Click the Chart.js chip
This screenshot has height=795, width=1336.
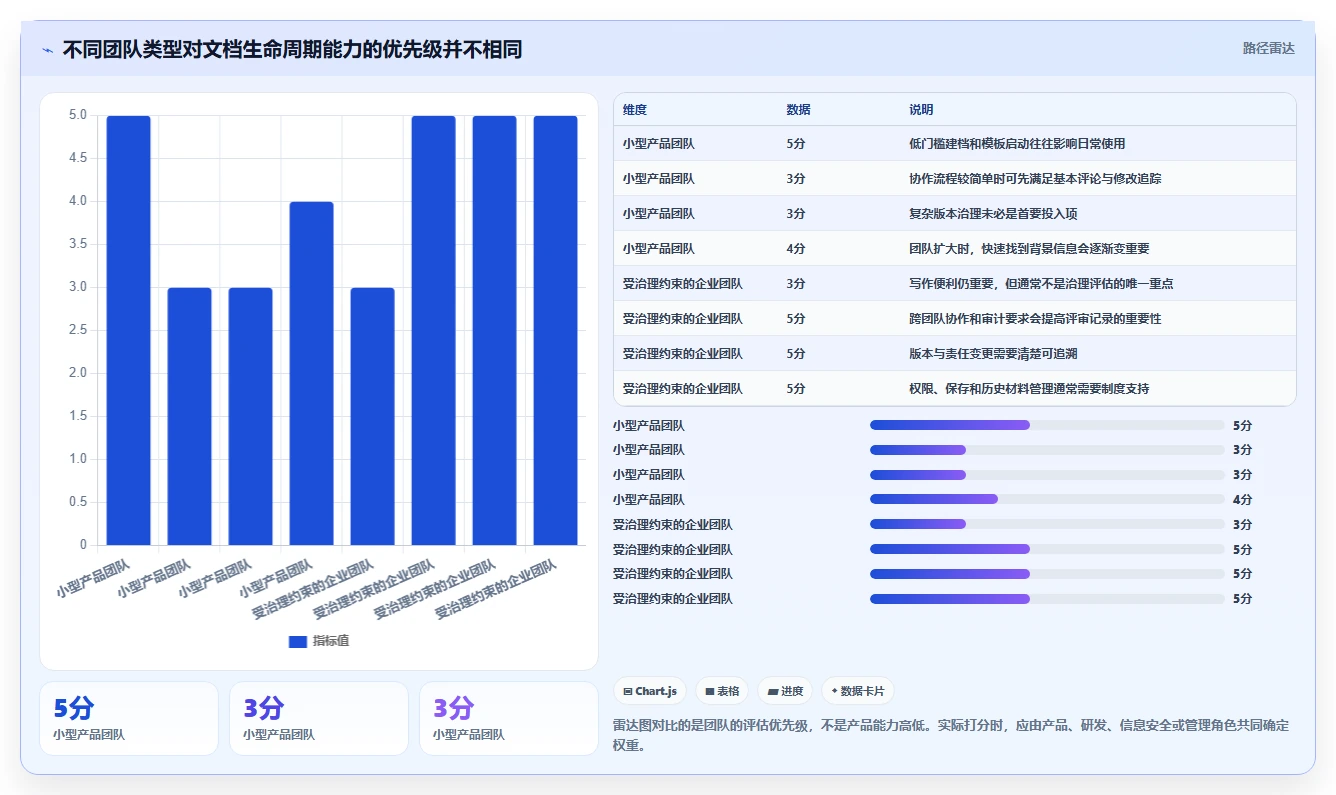650,691
